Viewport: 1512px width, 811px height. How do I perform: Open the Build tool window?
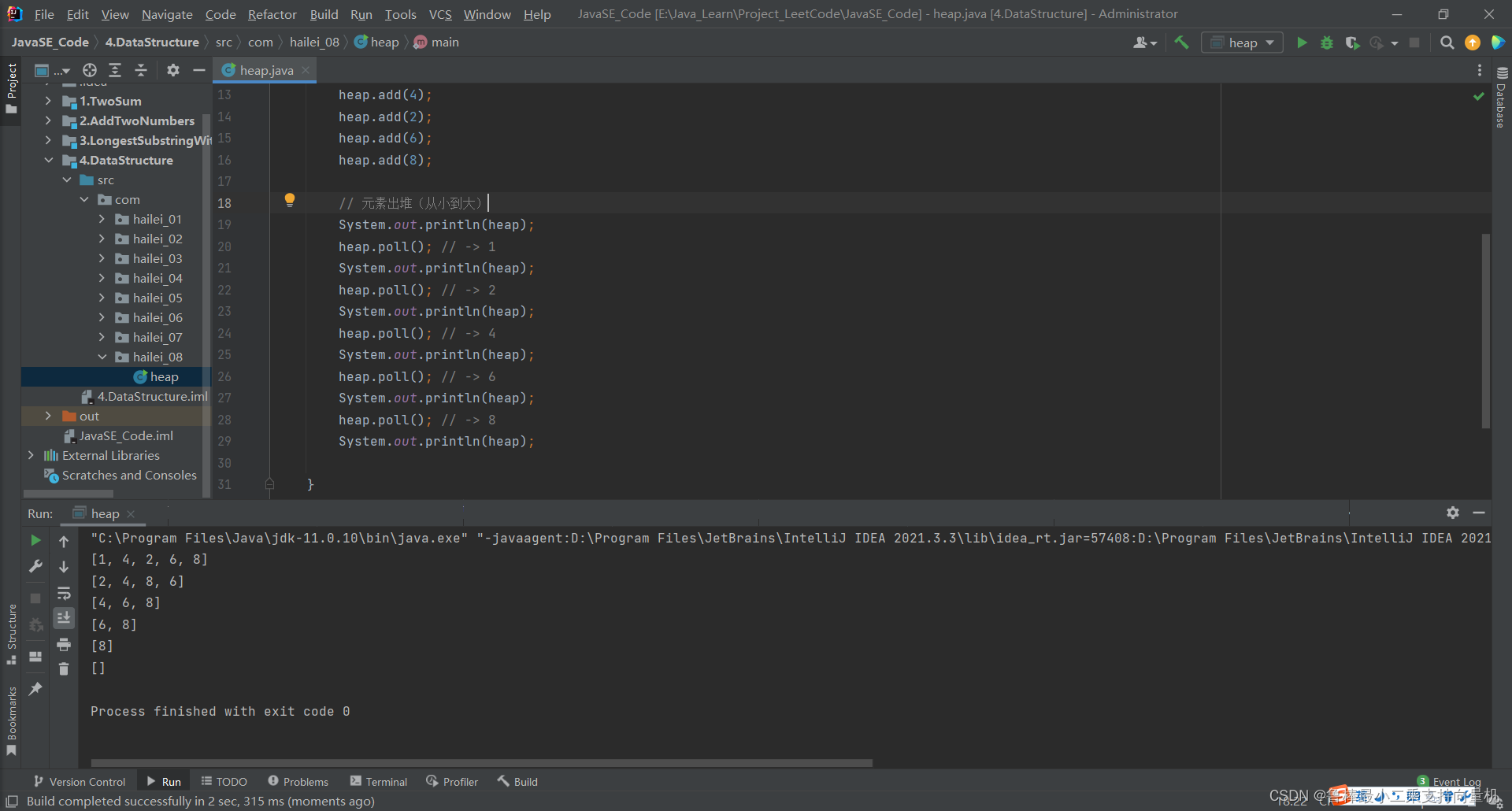click(x=517, y=781)
